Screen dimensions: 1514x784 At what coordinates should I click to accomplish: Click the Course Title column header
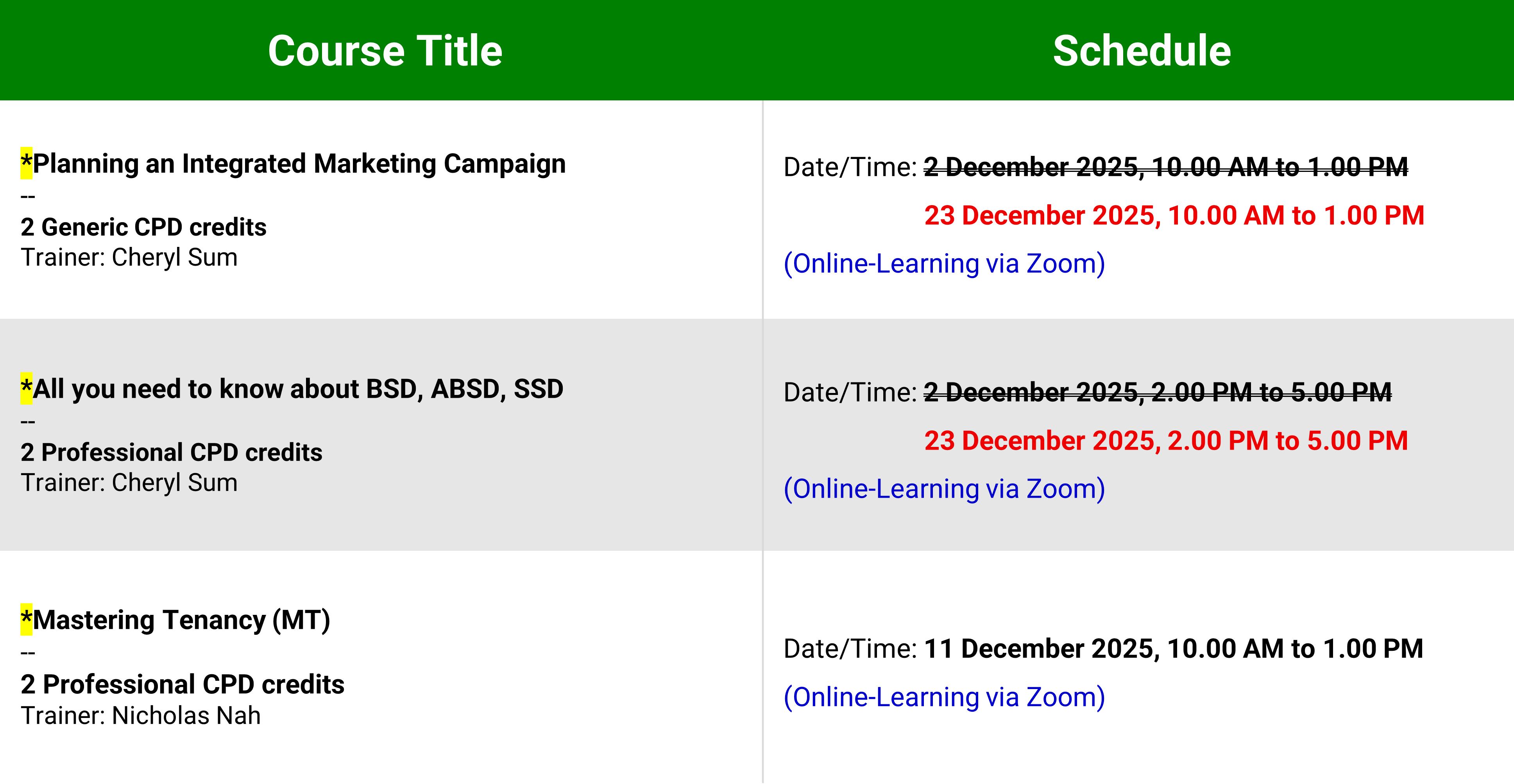point(385,50)
